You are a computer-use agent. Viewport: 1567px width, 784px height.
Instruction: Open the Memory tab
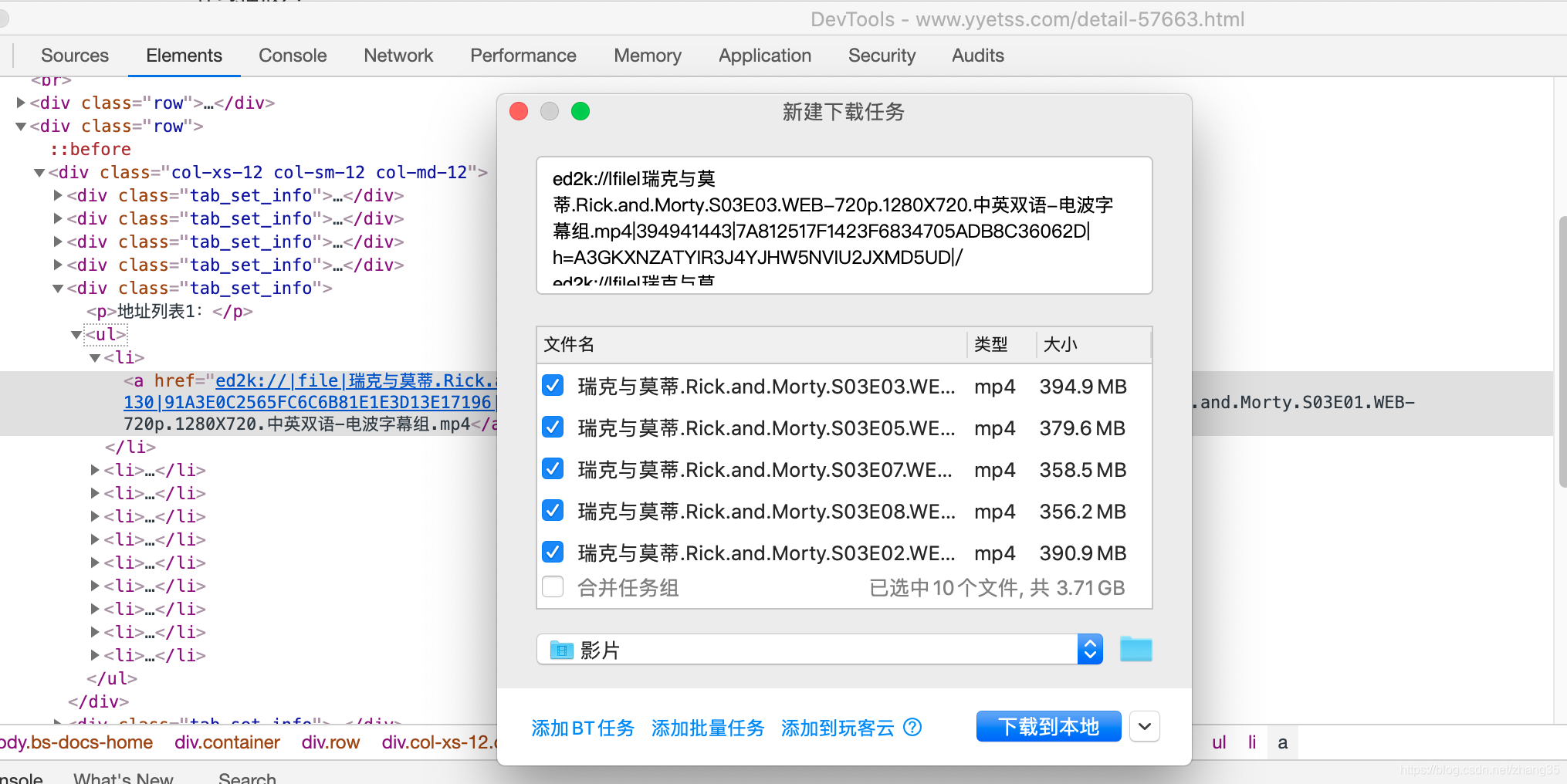pyautogui.click(x=648, y=56)
